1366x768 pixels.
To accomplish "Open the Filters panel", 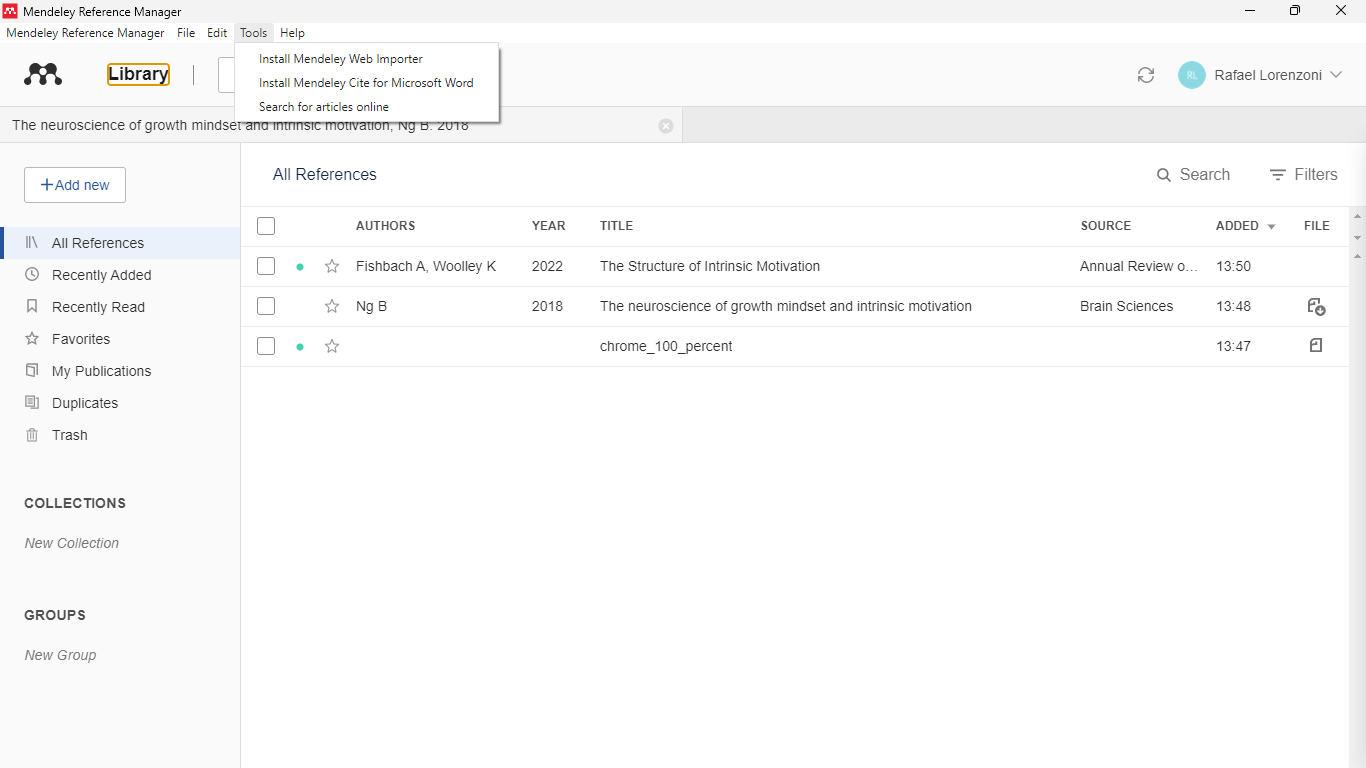I will click(1303, 175).
